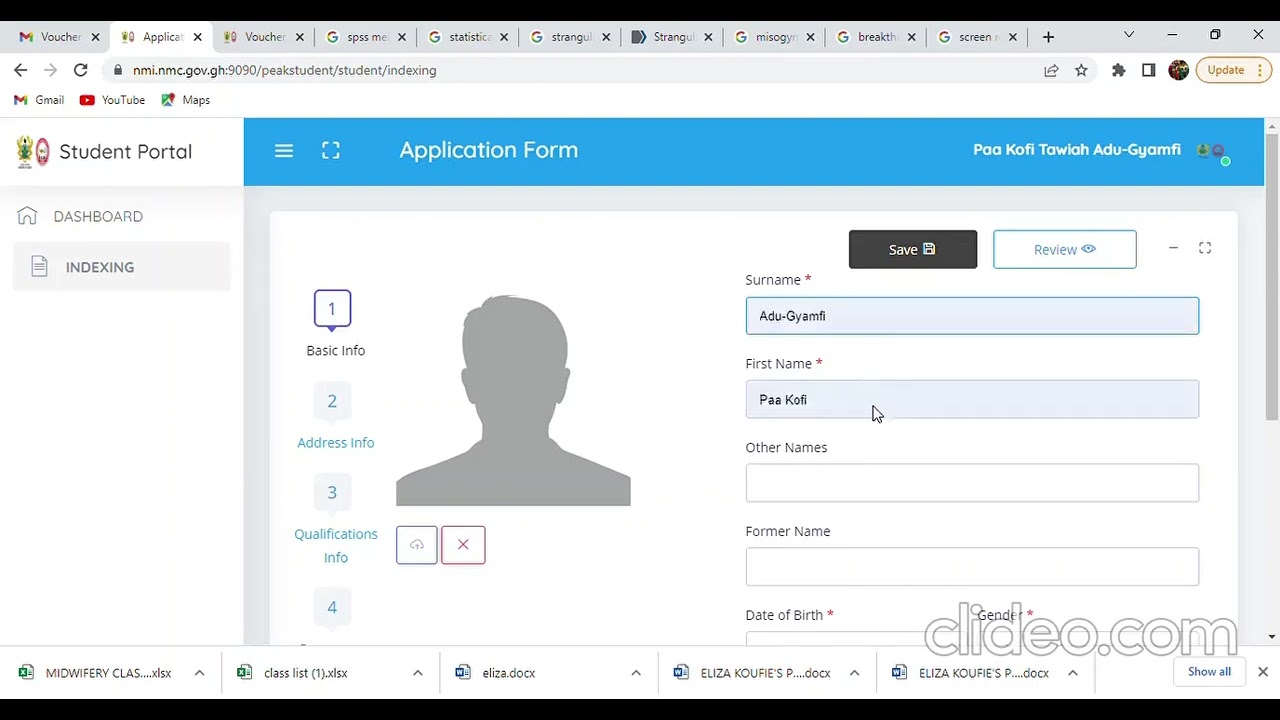
Task: Open Maps bookmark
Action: (185, 100)
